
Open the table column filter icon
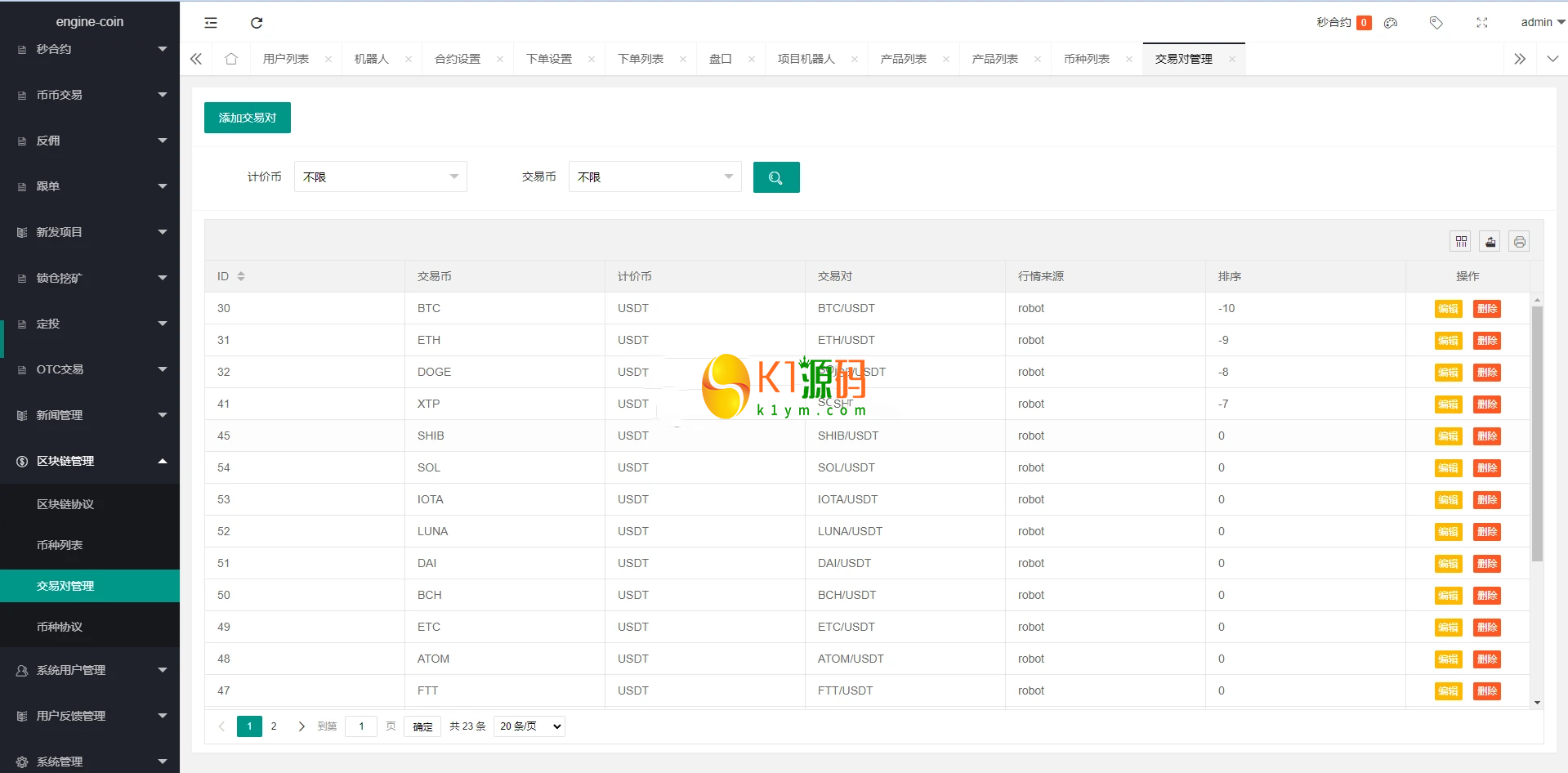(1461, 242)
